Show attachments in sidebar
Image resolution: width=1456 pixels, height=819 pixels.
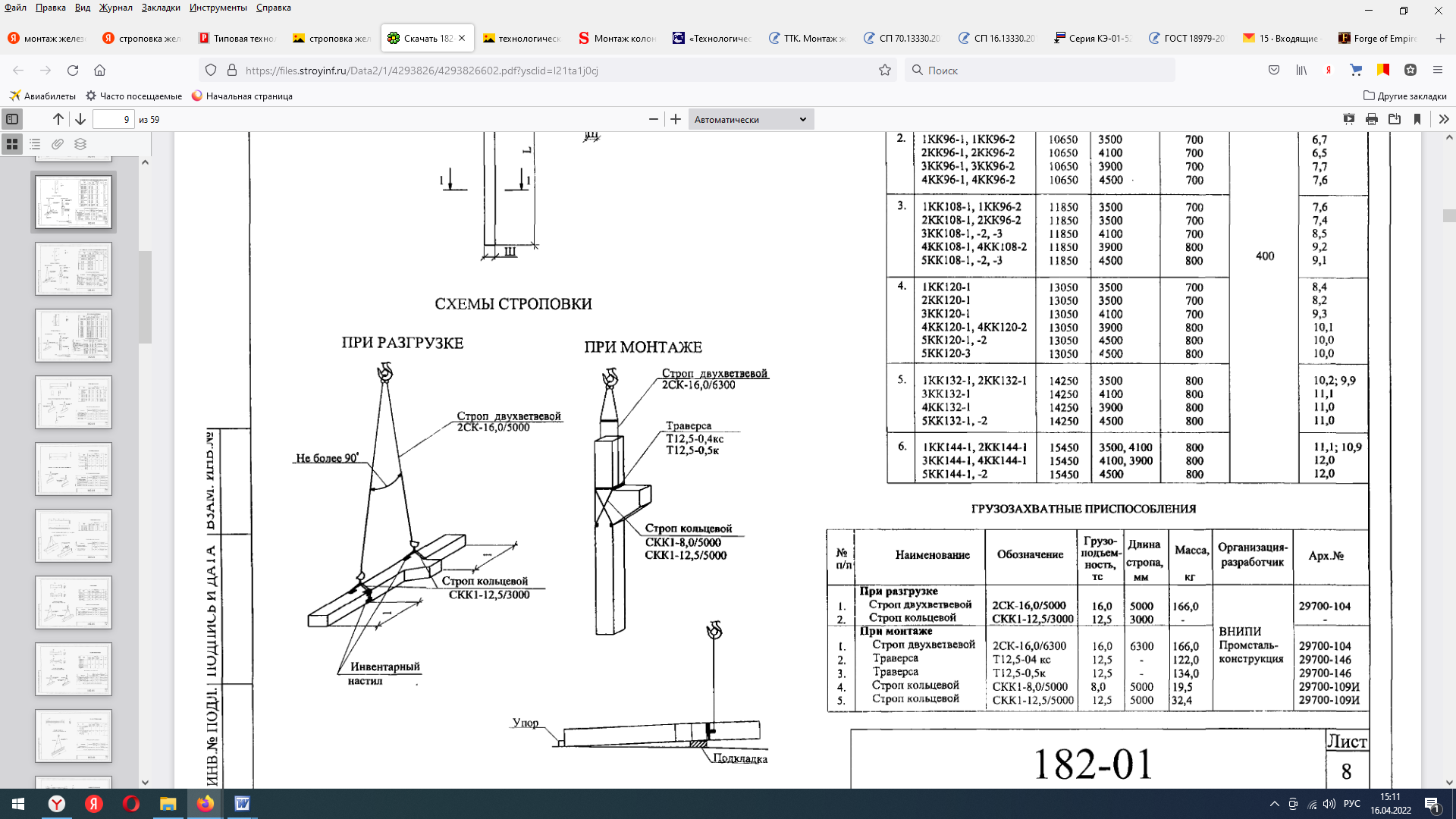coord(58,143)
